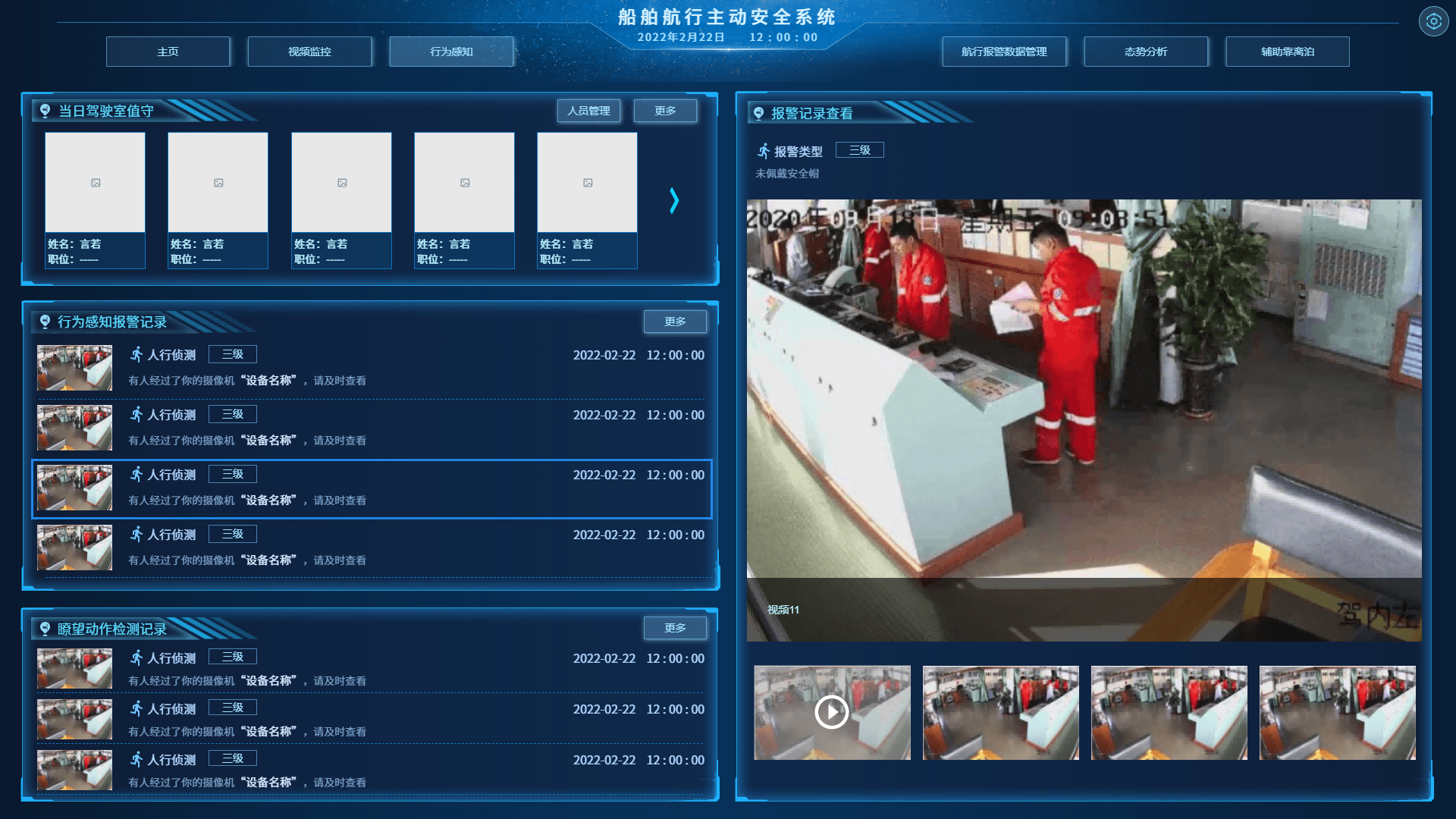Image resolution: width=1456 pixels, height=819 pixels.
Task: Select the last video thumbnail on the right
Action: (x=1337, y=712)
